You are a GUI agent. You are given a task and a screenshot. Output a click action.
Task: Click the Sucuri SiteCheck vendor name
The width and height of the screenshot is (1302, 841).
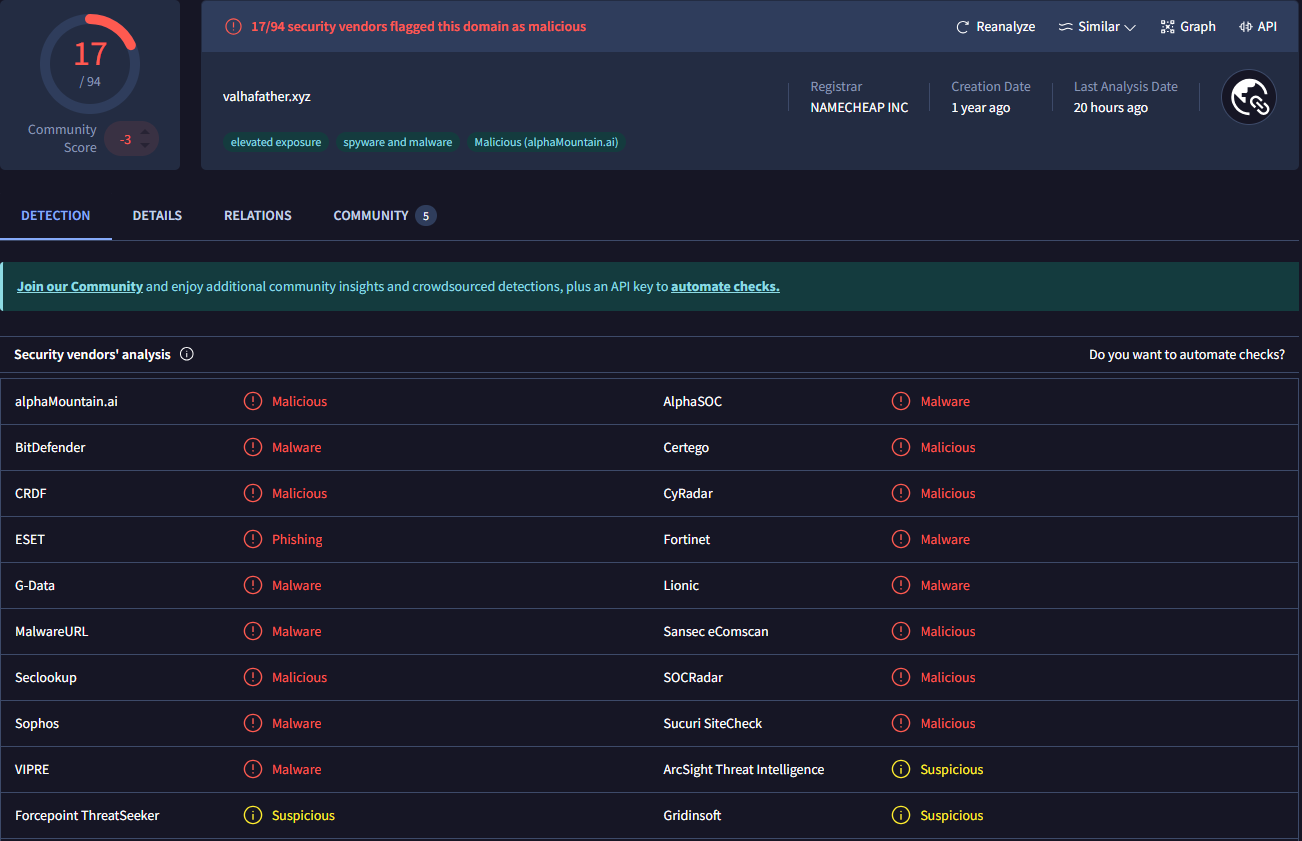713,723
